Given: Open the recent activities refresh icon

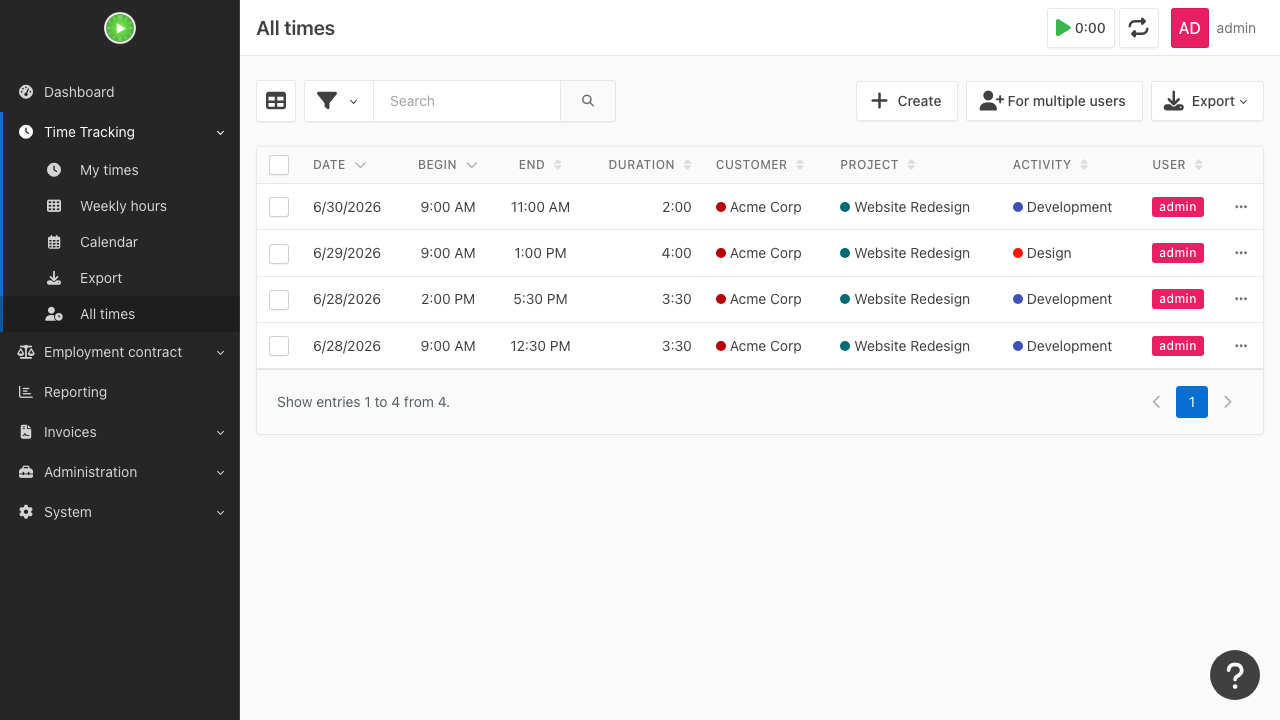Looking at the screenshot, I should click(1139, 28).
